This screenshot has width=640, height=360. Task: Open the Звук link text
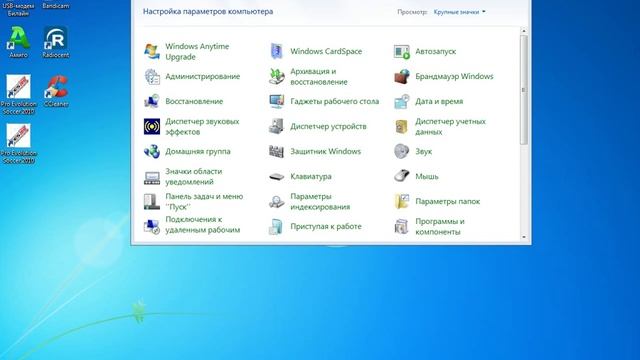point(424,151)
